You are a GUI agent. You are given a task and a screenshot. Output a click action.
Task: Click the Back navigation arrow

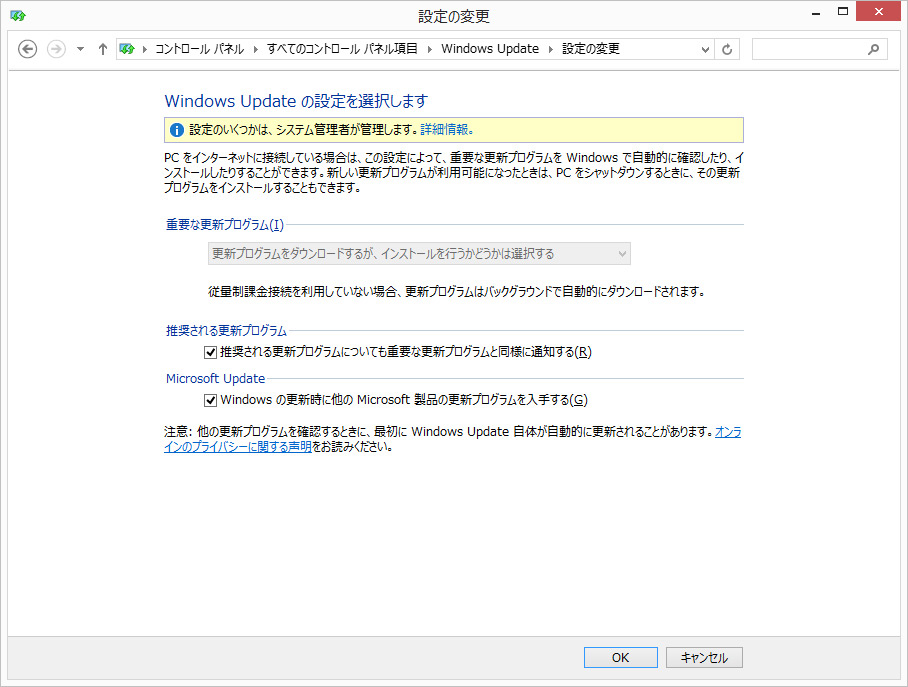27,49
